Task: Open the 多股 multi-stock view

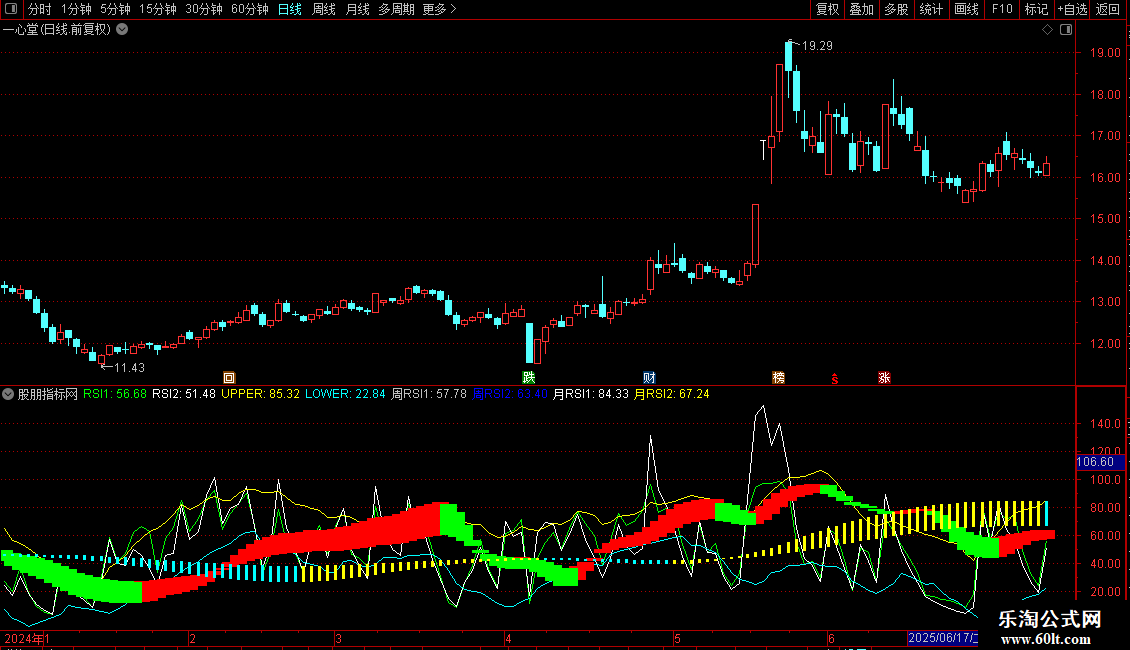Action: [x=896, y=9]
